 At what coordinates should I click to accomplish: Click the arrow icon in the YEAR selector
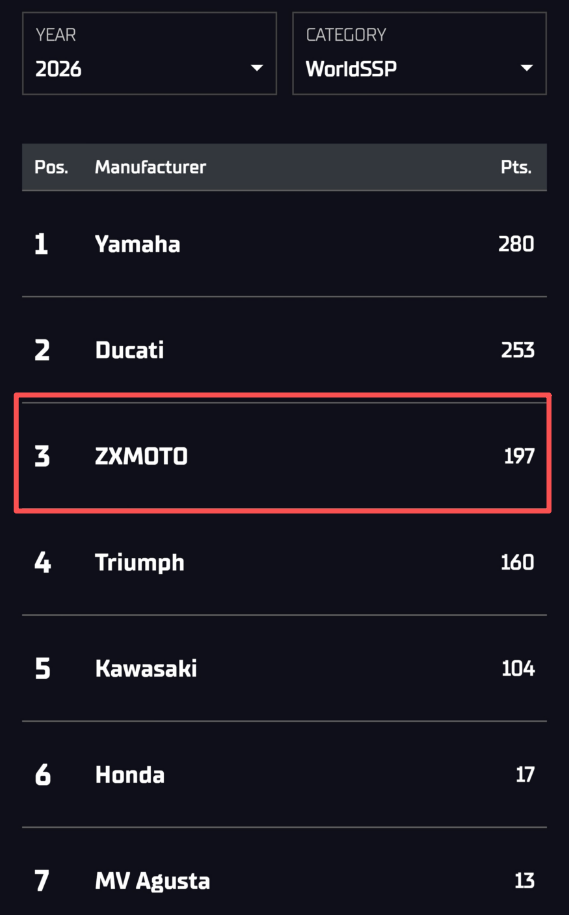(x=257, y=68)
